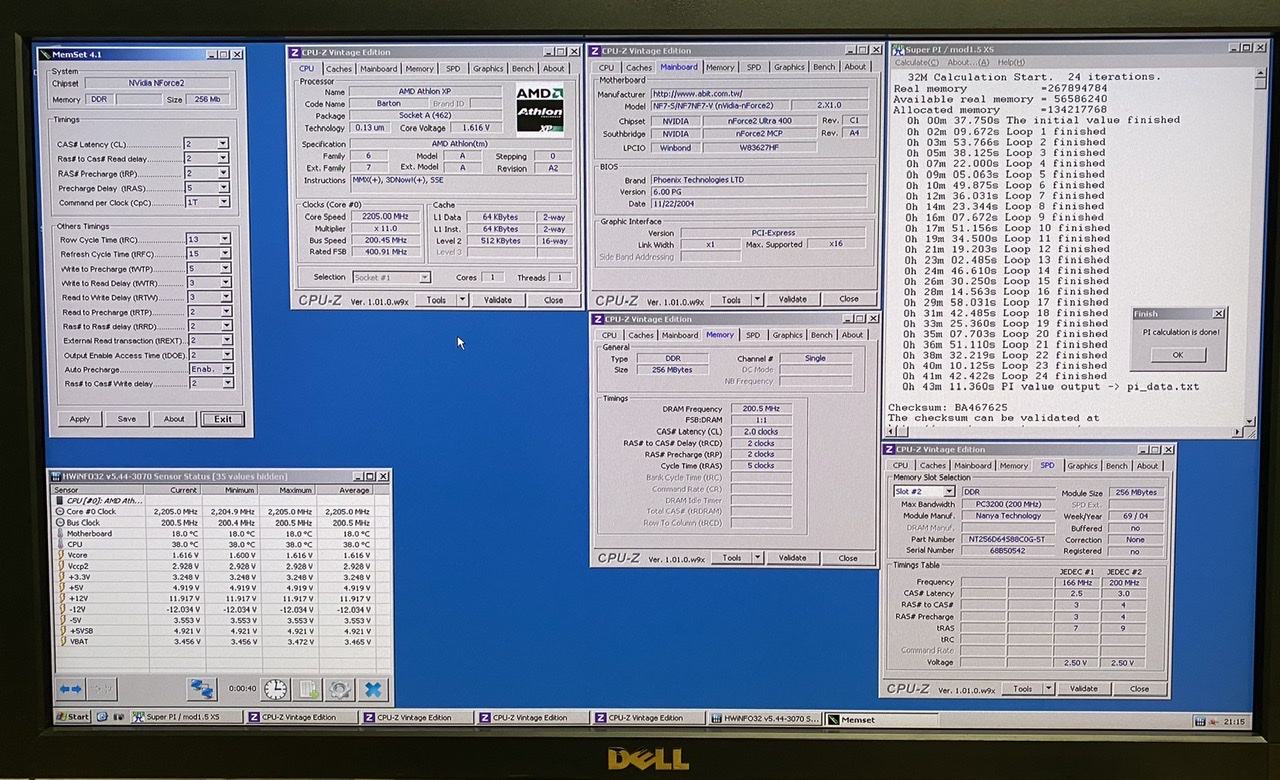Open Slot #2 dropdown in CPU-Z SPD window
Image resolution: width=1280 pixels, height=780 pixels.
tap(948, 492)
